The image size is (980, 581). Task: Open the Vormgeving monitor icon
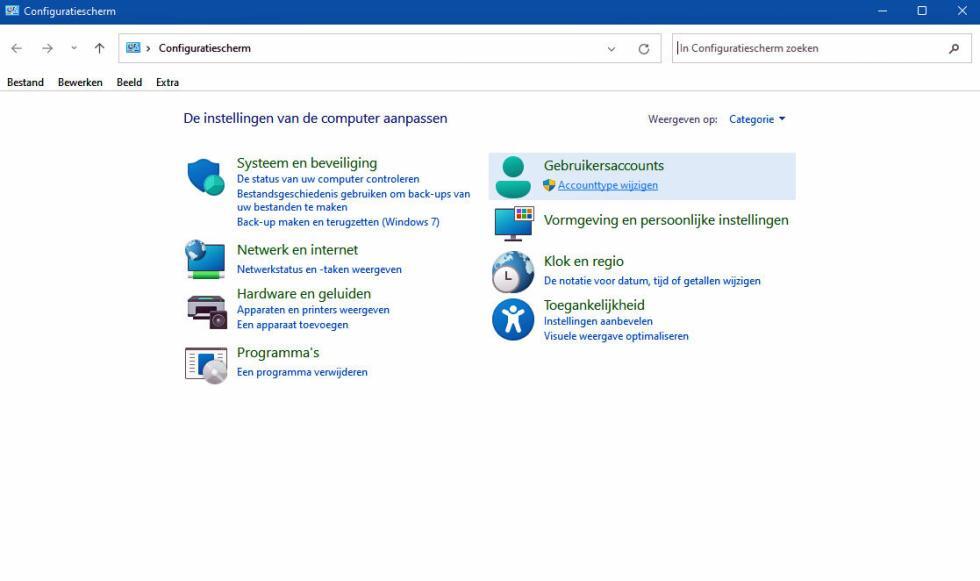(x=513, y=223)
